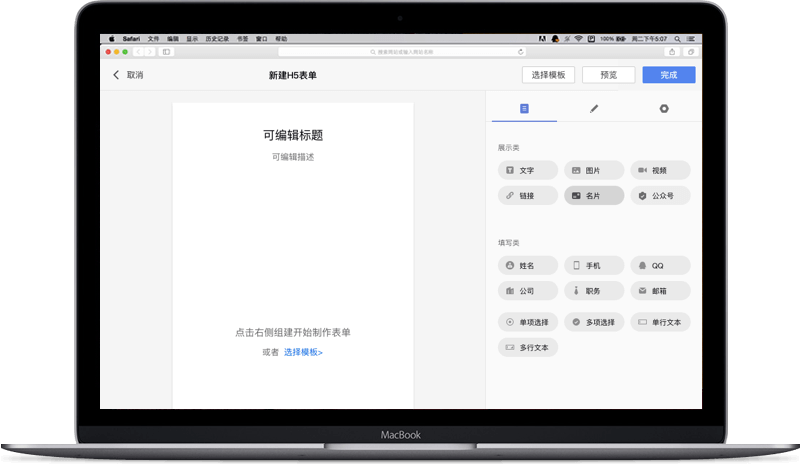Click the Safari share icon
800x464 pixels.
(672, 52)
